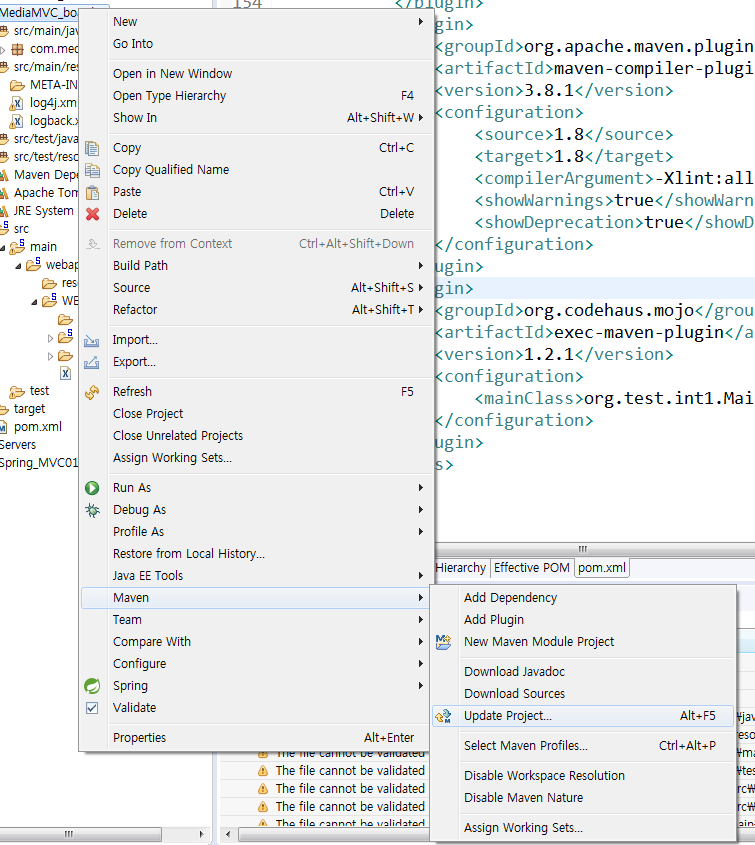The height and width of the screenshot is (845, 755).
Task: Select the target folder in tree
Action: tap(29, 409)
